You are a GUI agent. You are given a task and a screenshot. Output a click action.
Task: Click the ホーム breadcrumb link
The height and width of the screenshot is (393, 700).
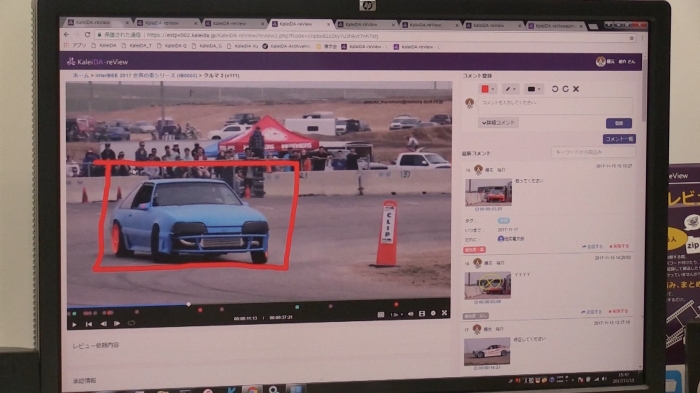(x=81, y=75)
